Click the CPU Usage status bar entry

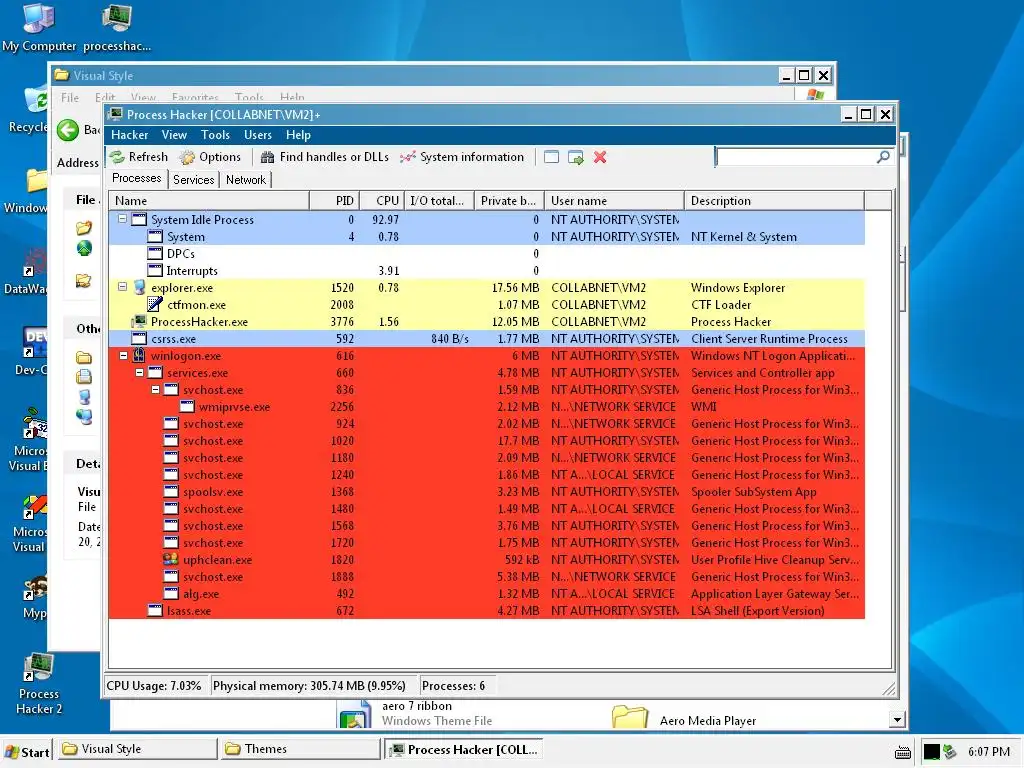click(x=154, y=686)
